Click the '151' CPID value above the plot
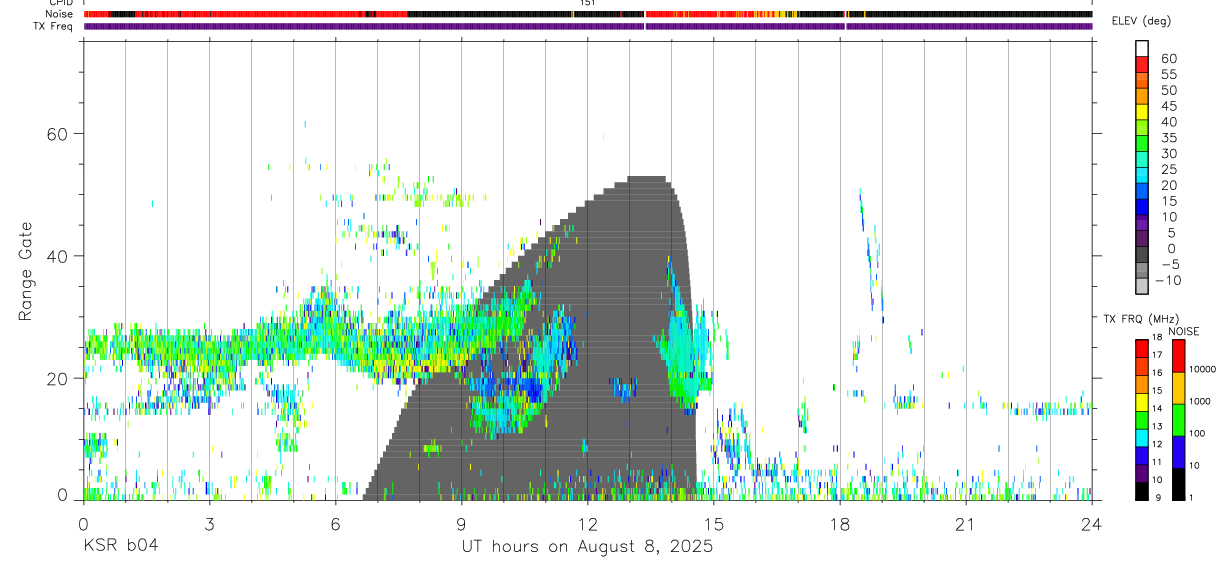 point(587,3)
